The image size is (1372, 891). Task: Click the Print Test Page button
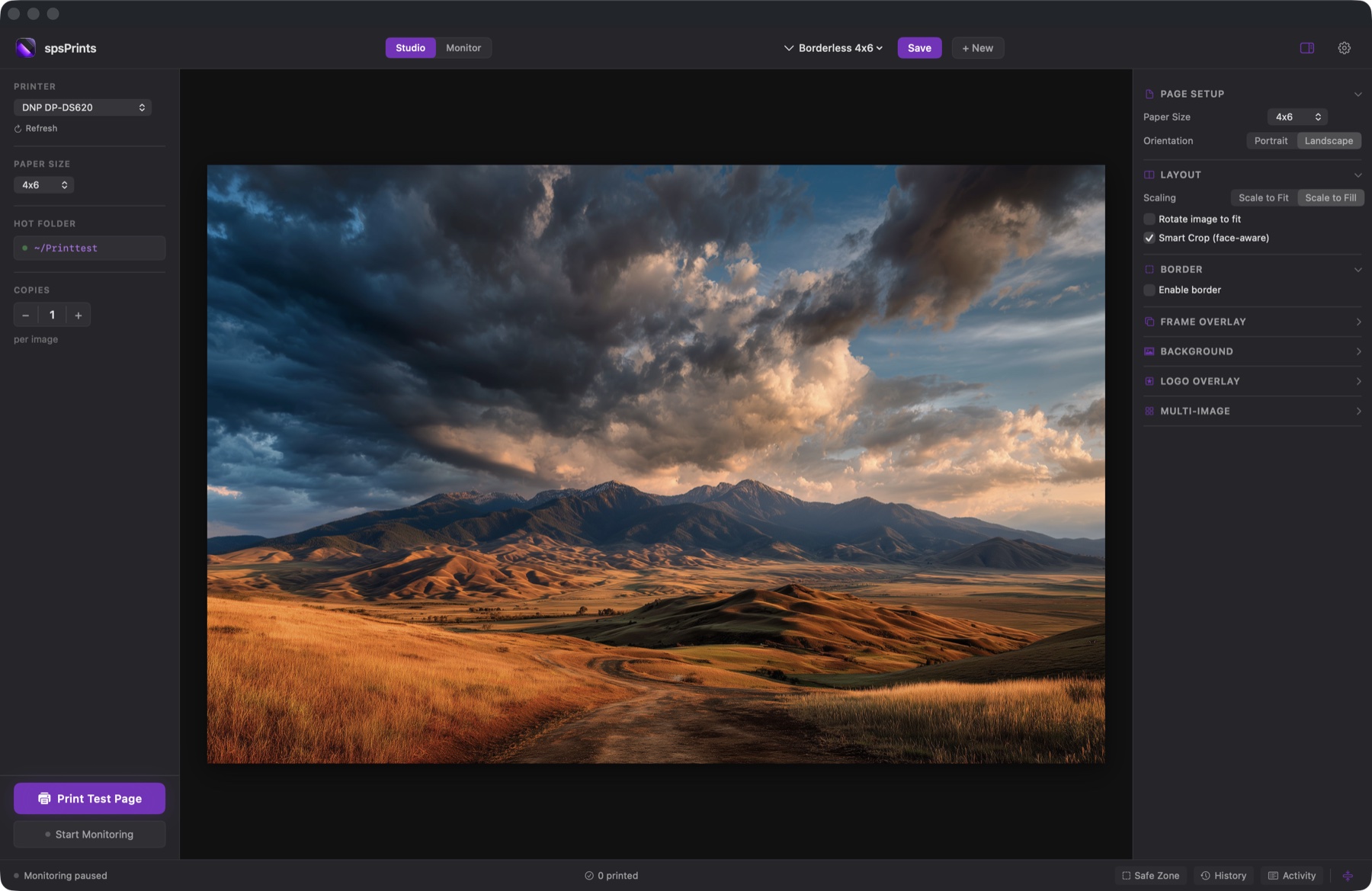click(x=89, y=798)
